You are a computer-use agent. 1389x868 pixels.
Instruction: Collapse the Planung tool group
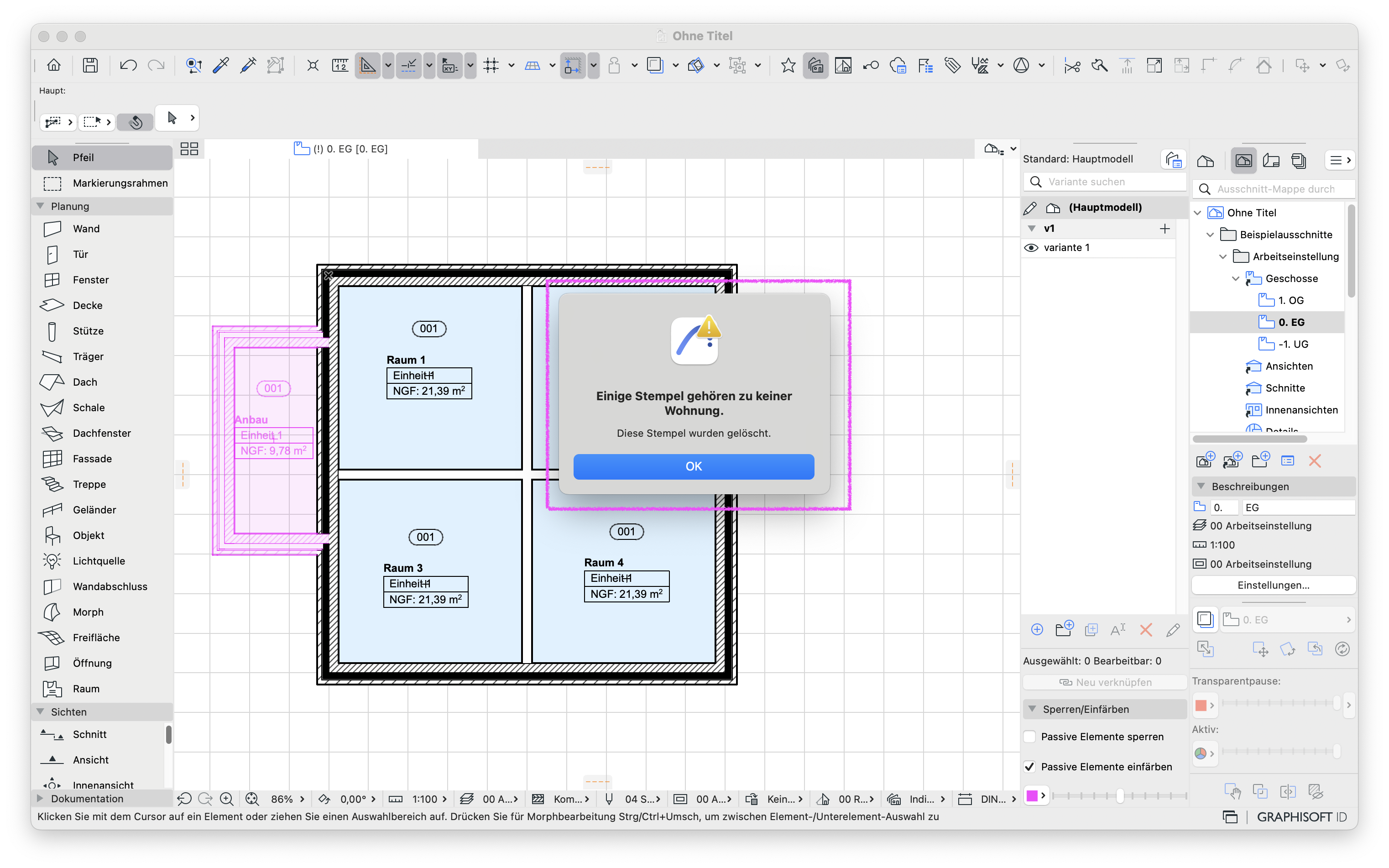click(40, 206)
